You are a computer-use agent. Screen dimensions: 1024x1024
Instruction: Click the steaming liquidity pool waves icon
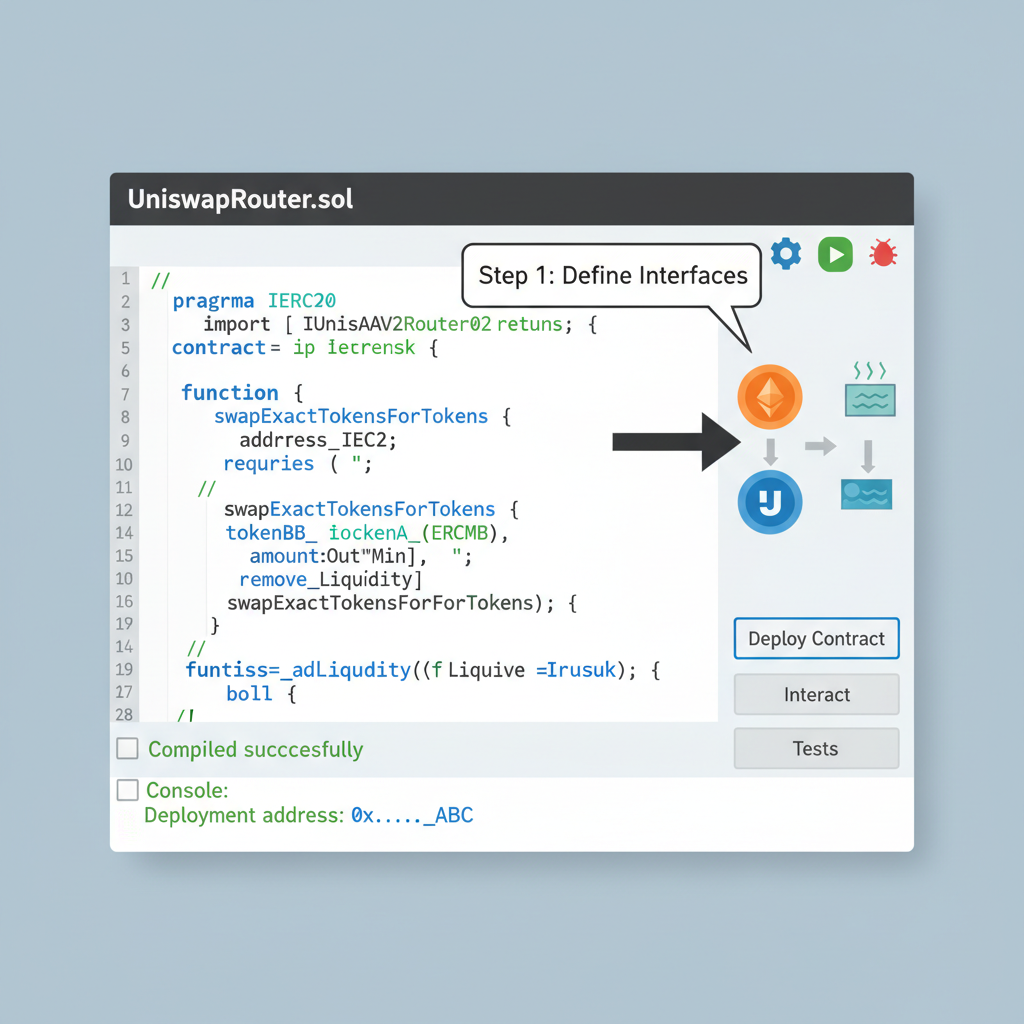click(x=868, y=398)
